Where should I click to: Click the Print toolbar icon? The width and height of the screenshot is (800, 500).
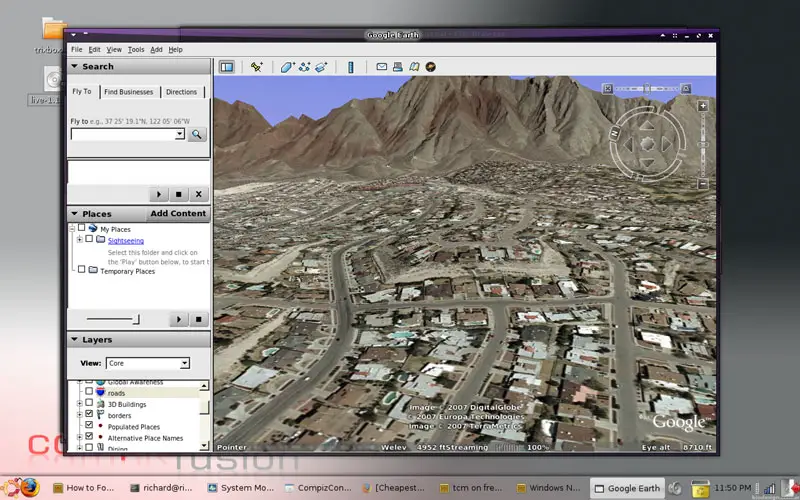pos(398,66)
